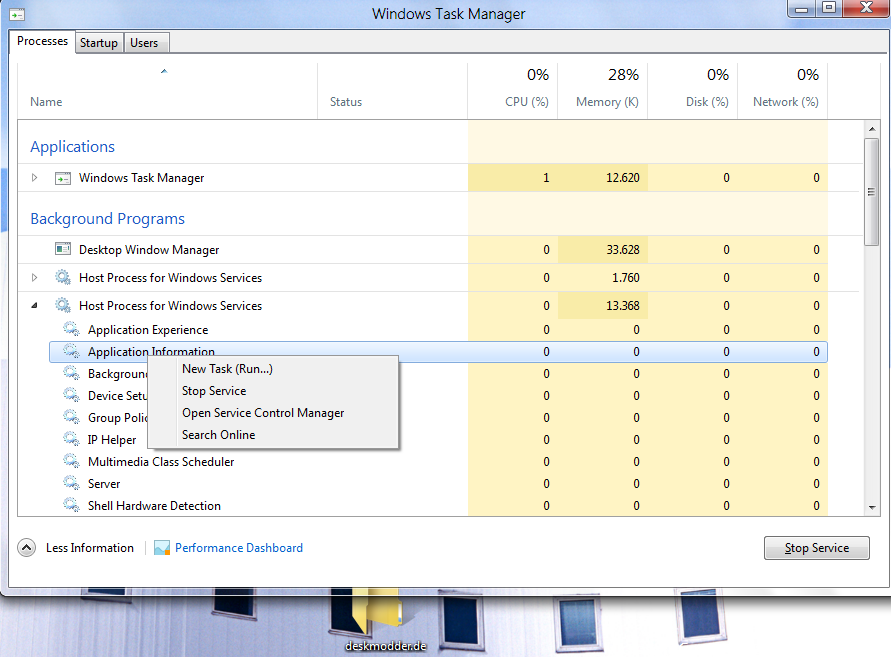
Task: Click the scrollbar down arrow
Action: (x=872, y=508)
